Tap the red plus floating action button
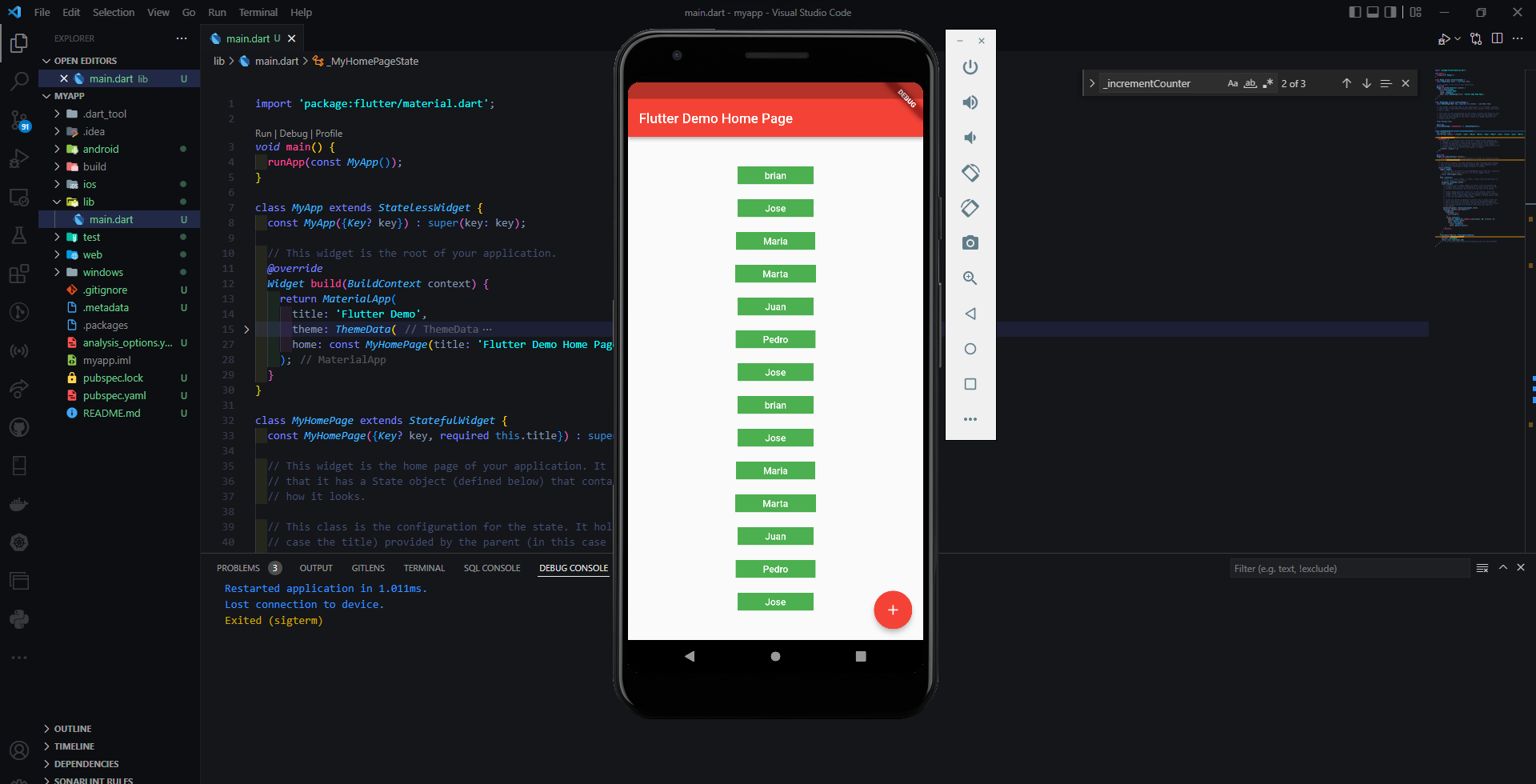 click(893, 610)
